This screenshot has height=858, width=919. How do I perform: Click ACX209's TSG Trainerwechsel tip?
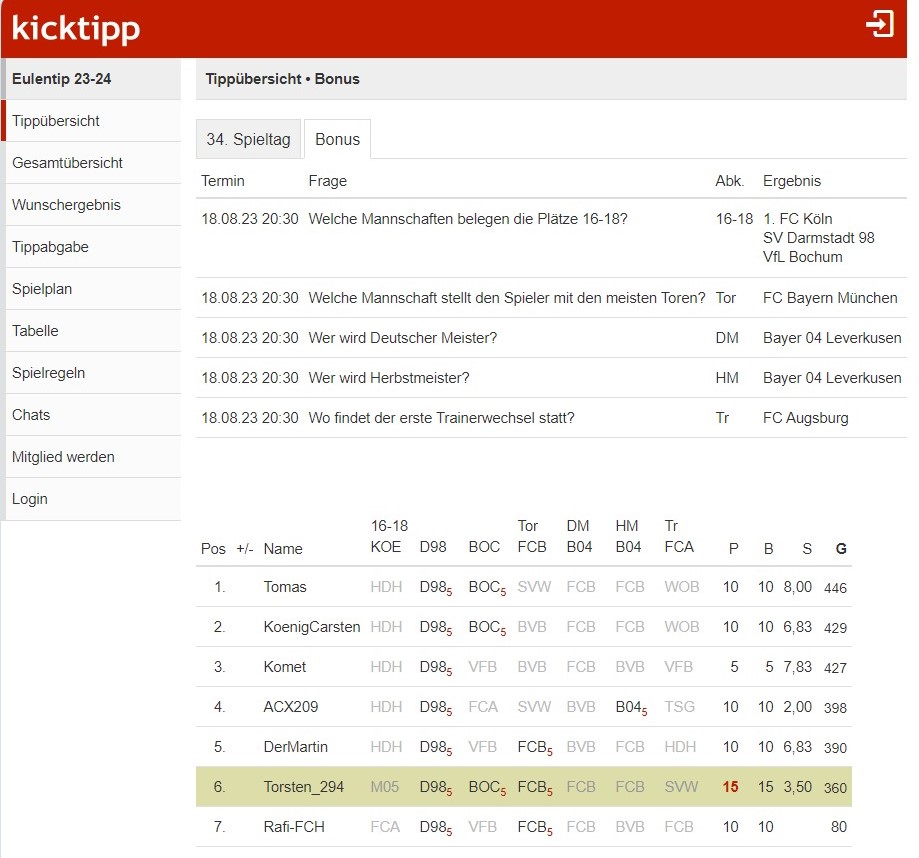click(x=680, y=706)
